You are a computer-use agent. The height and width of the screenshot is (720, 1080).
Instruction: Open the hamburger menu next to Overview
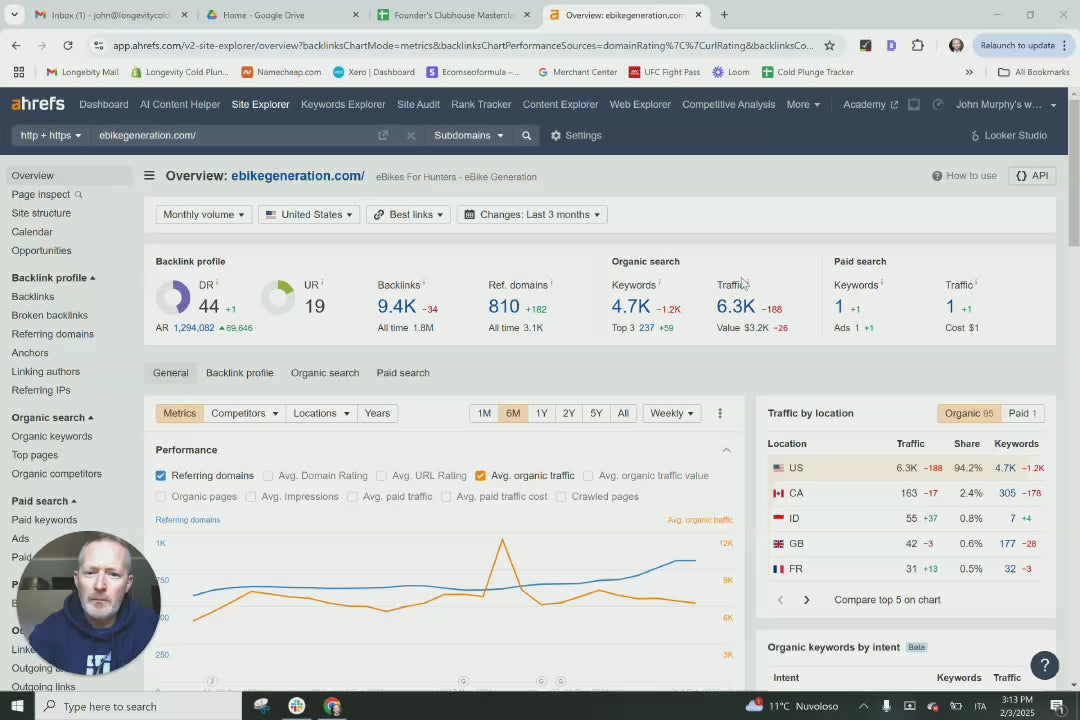point(149,176)
